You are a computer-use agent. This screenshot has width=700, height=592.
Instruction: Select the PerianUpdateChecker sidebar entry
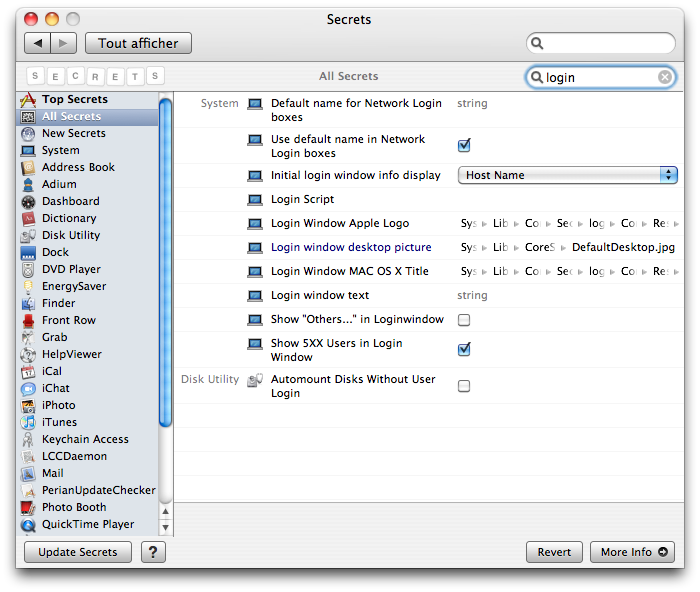coord(88,491)
